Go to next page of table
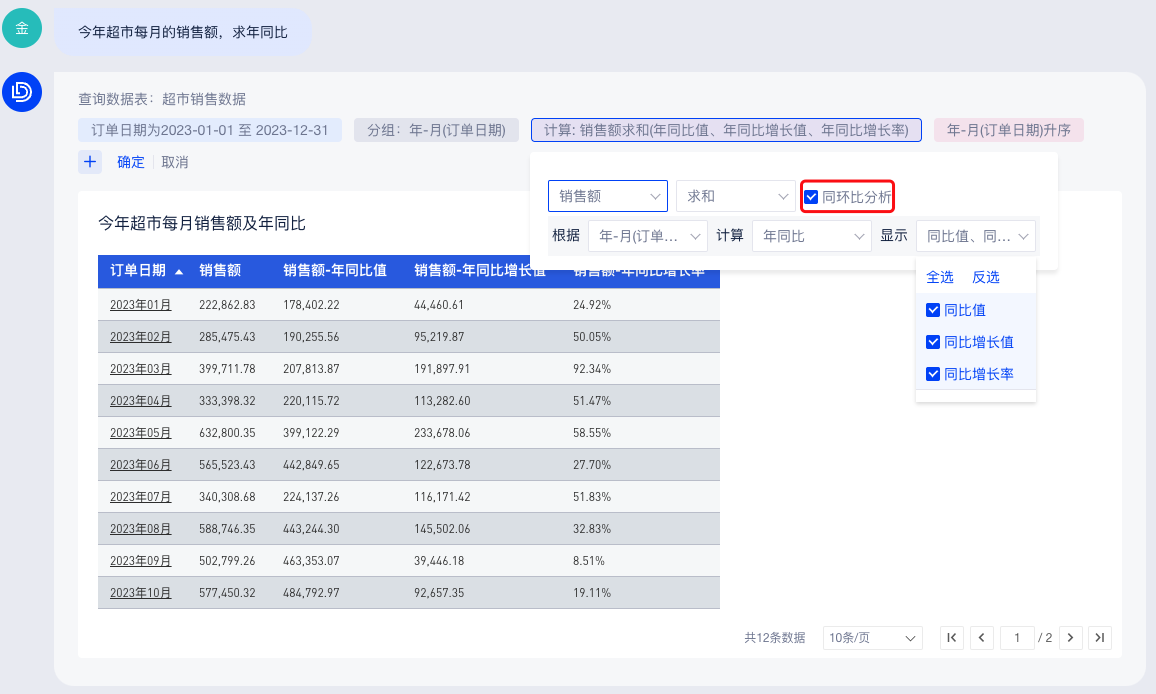1156x694 pixels. tap(1071, 638)
